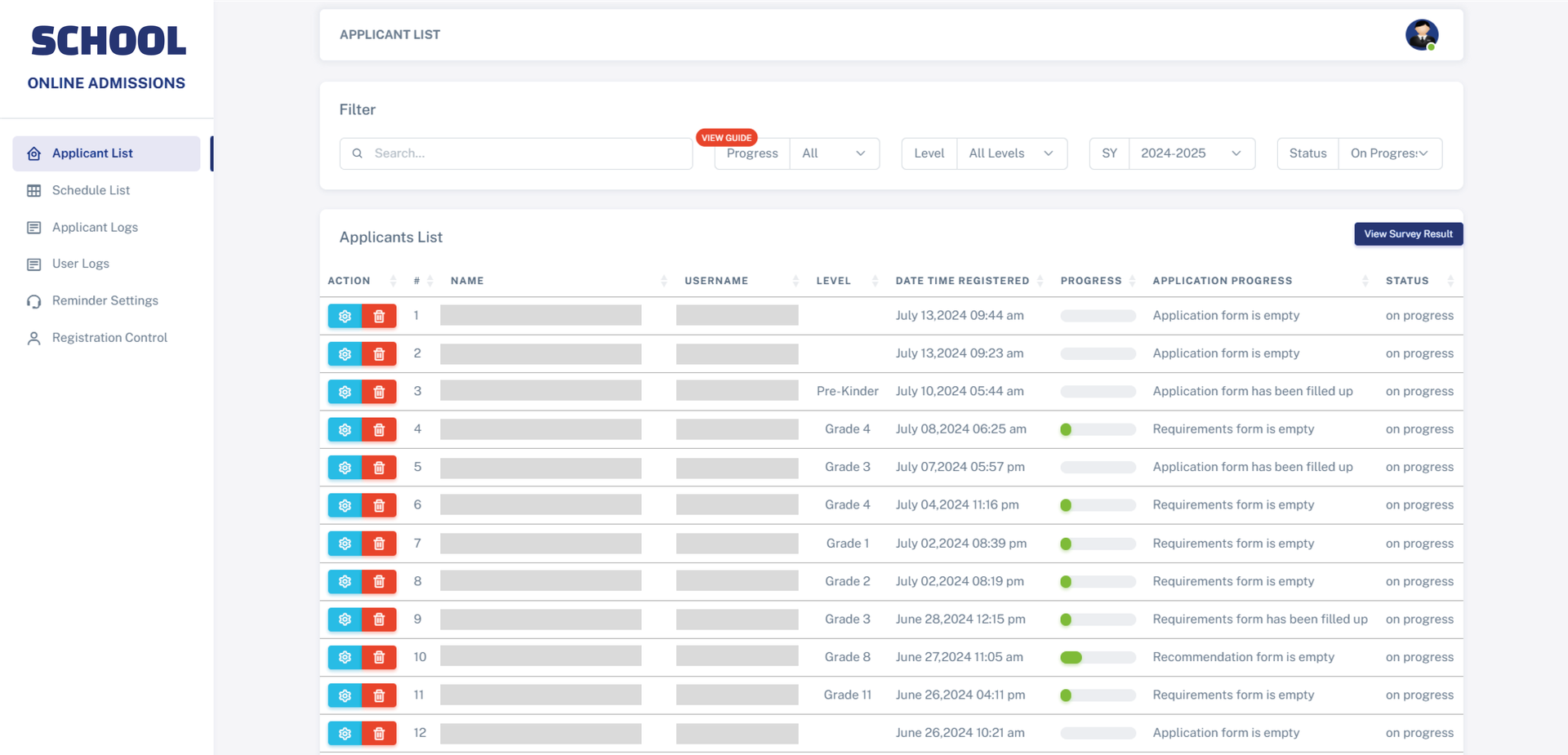Click the red View Guide badge
The image size is (1568, 755).
pos(726,138)
